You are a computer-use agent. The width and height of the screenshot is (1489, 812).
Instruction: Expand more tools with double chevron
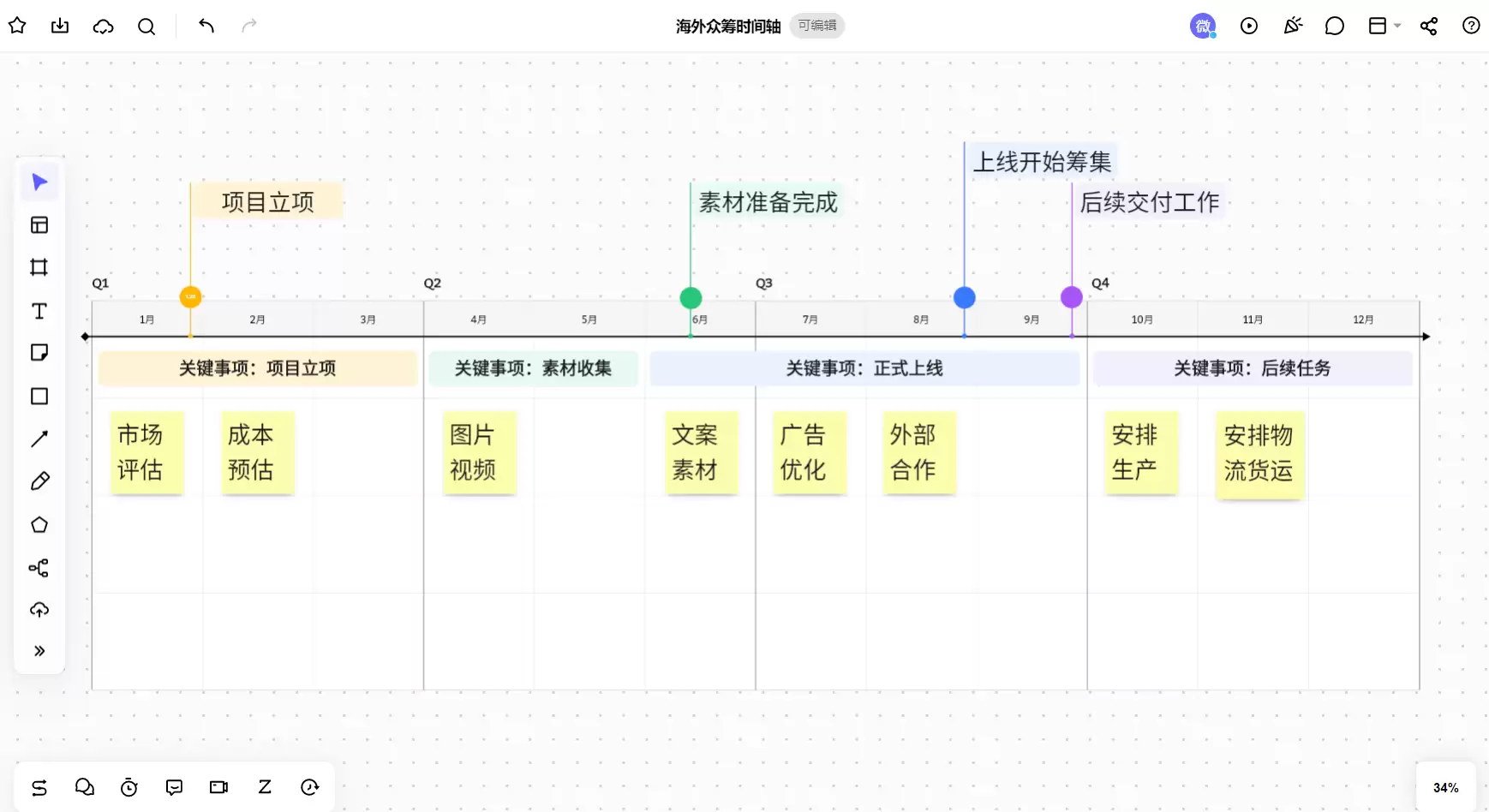39,651
